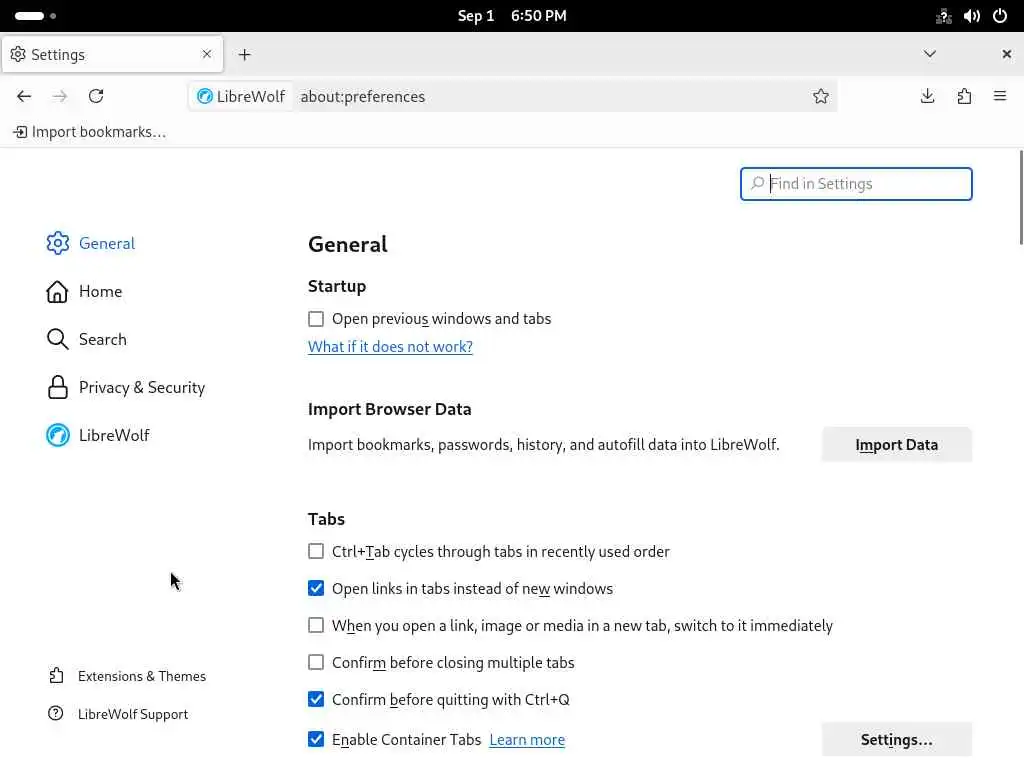Expand the List all tabs chevron
Viewport: 1024px width, 768px height.
(x=930, y=54)
